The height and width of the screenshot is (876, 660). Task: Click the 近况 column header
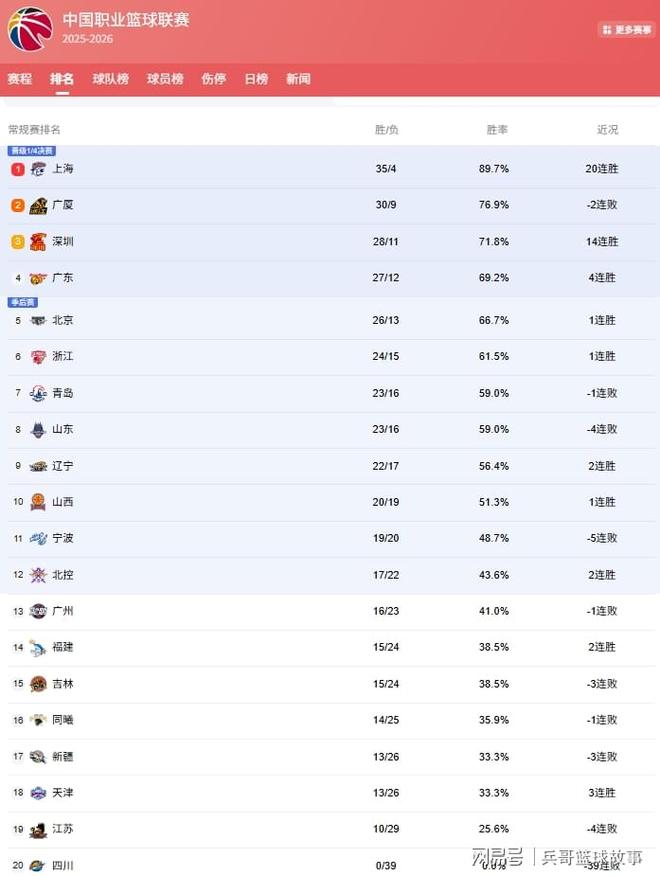(607, 130)
